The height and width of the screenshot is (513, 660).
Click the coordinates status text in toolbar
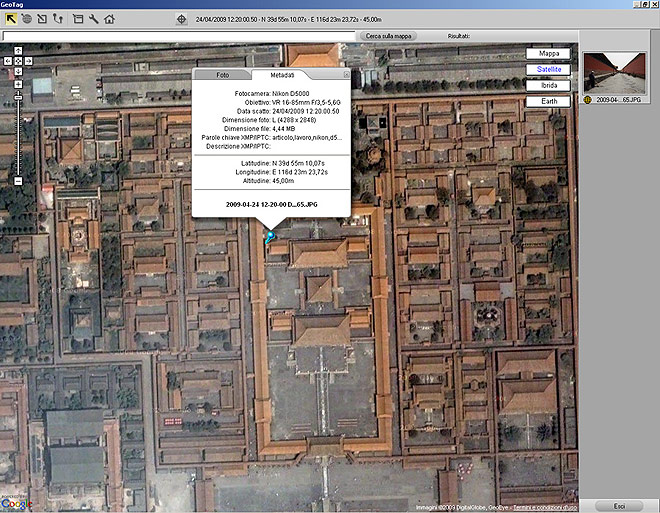point(288,19)
